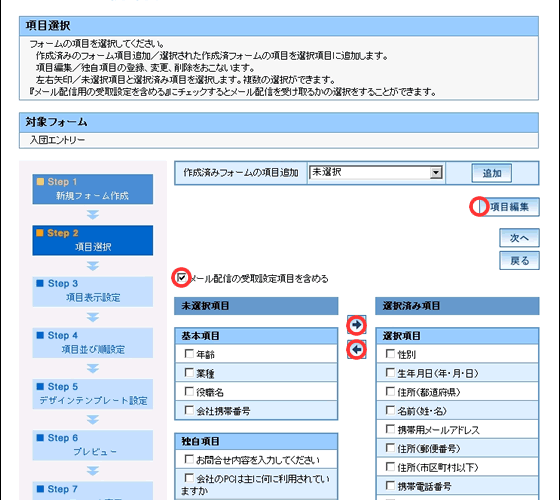Screen dimensions: 560x500
Task: Click the double chevron below Step 4
Action: pos(93,369)
